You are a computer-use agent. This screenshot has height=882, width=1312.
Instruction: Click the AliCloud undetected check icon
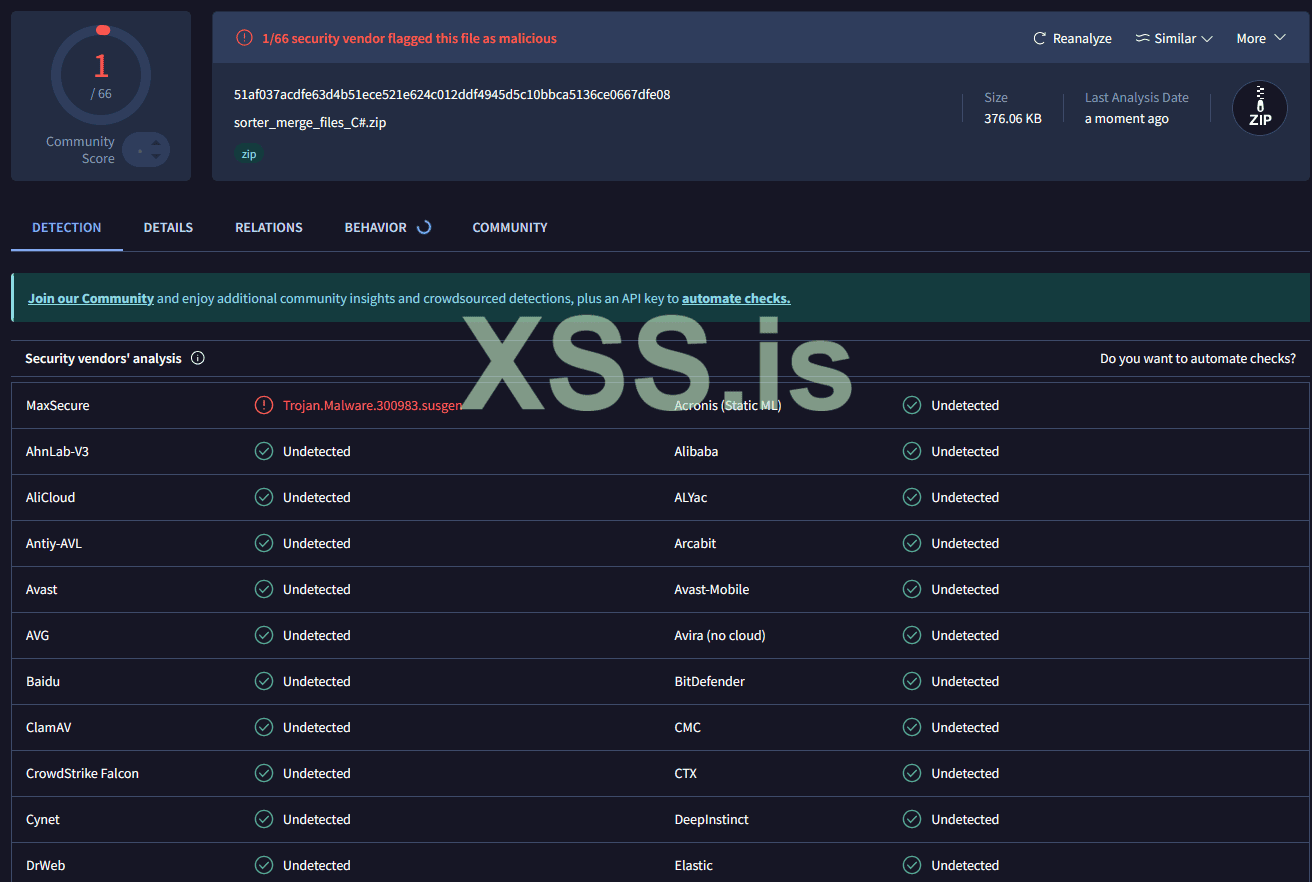coord(264,497)
